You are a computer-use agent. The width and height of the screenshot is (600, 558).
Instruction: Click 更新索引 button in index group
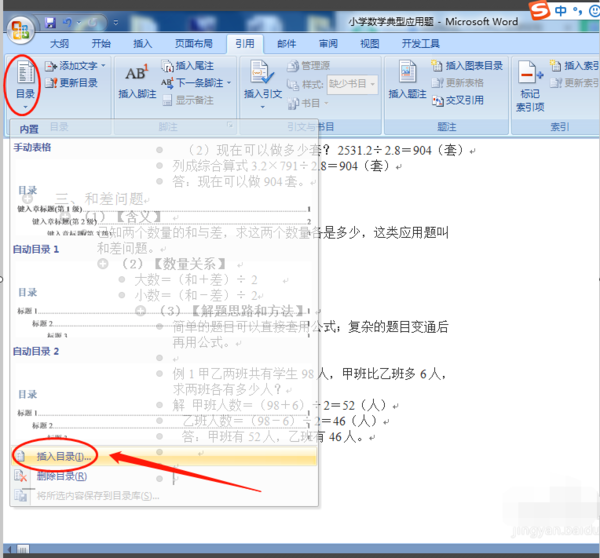[x=574, y=83]
